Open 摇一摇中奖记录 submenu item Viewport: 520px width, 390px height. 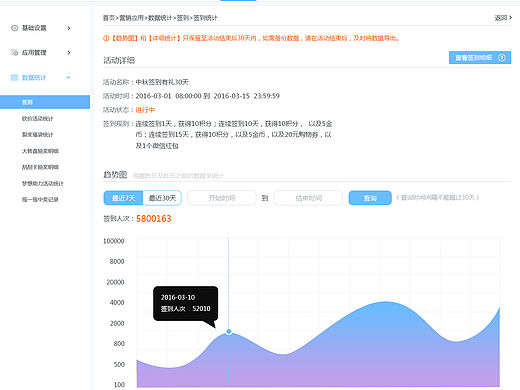pyautogui.click(x=40, y=199)
